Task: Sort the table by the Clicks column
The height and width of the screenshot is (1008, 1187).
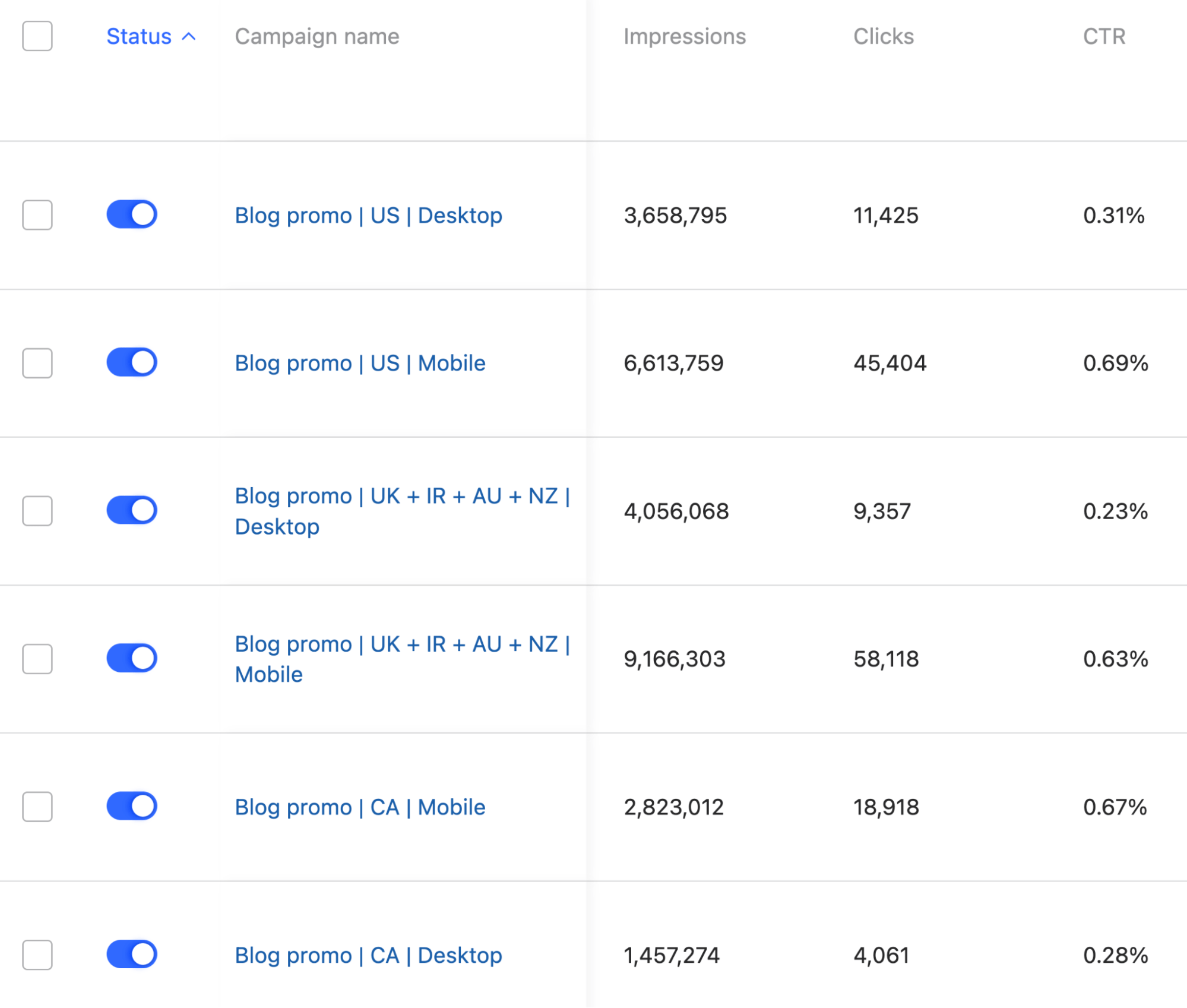Action: tap(883, 37)
